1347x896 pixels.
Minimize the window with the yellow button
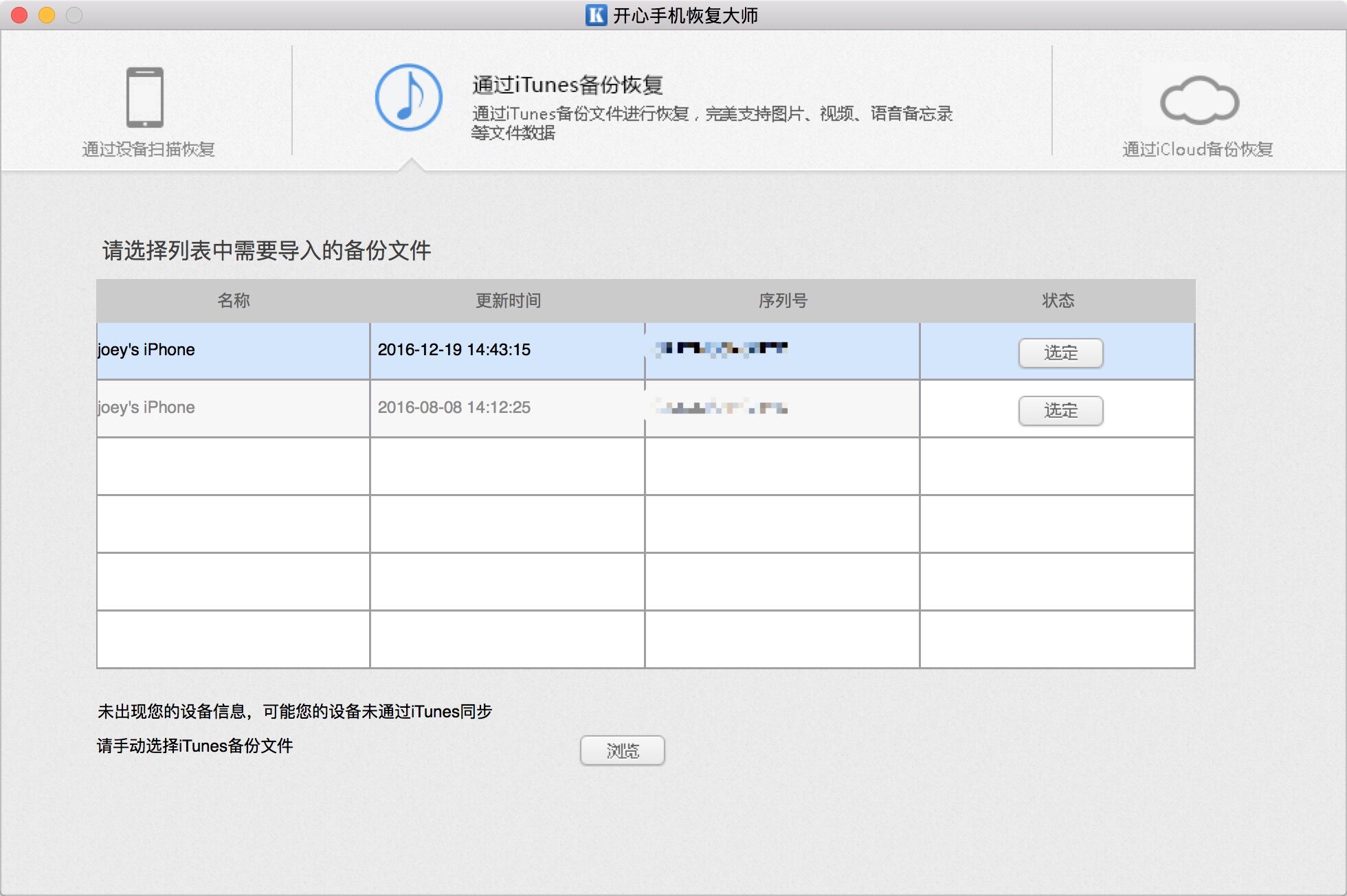(x=47, y=15)
